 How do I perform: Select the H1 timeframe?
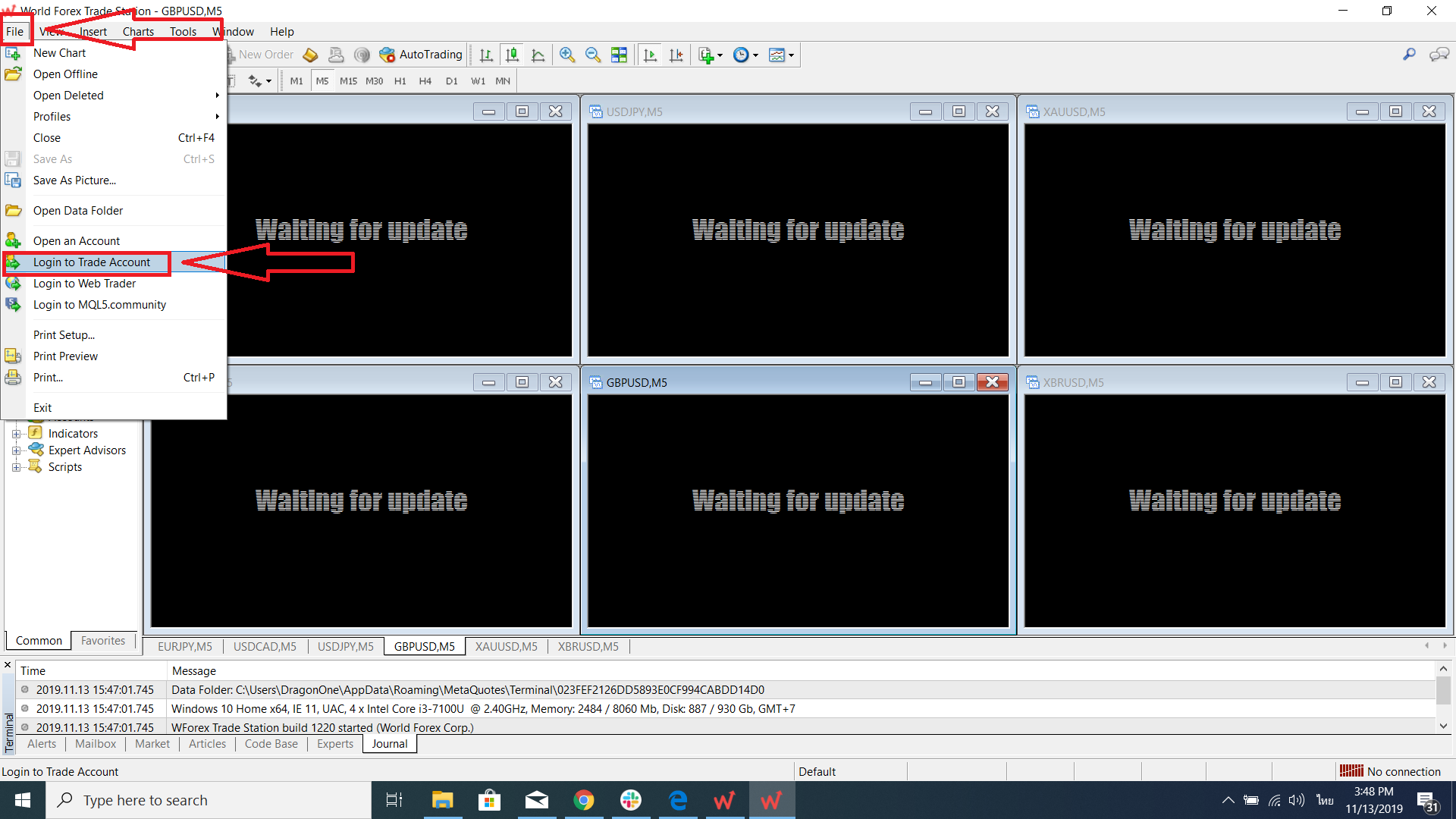400,81
